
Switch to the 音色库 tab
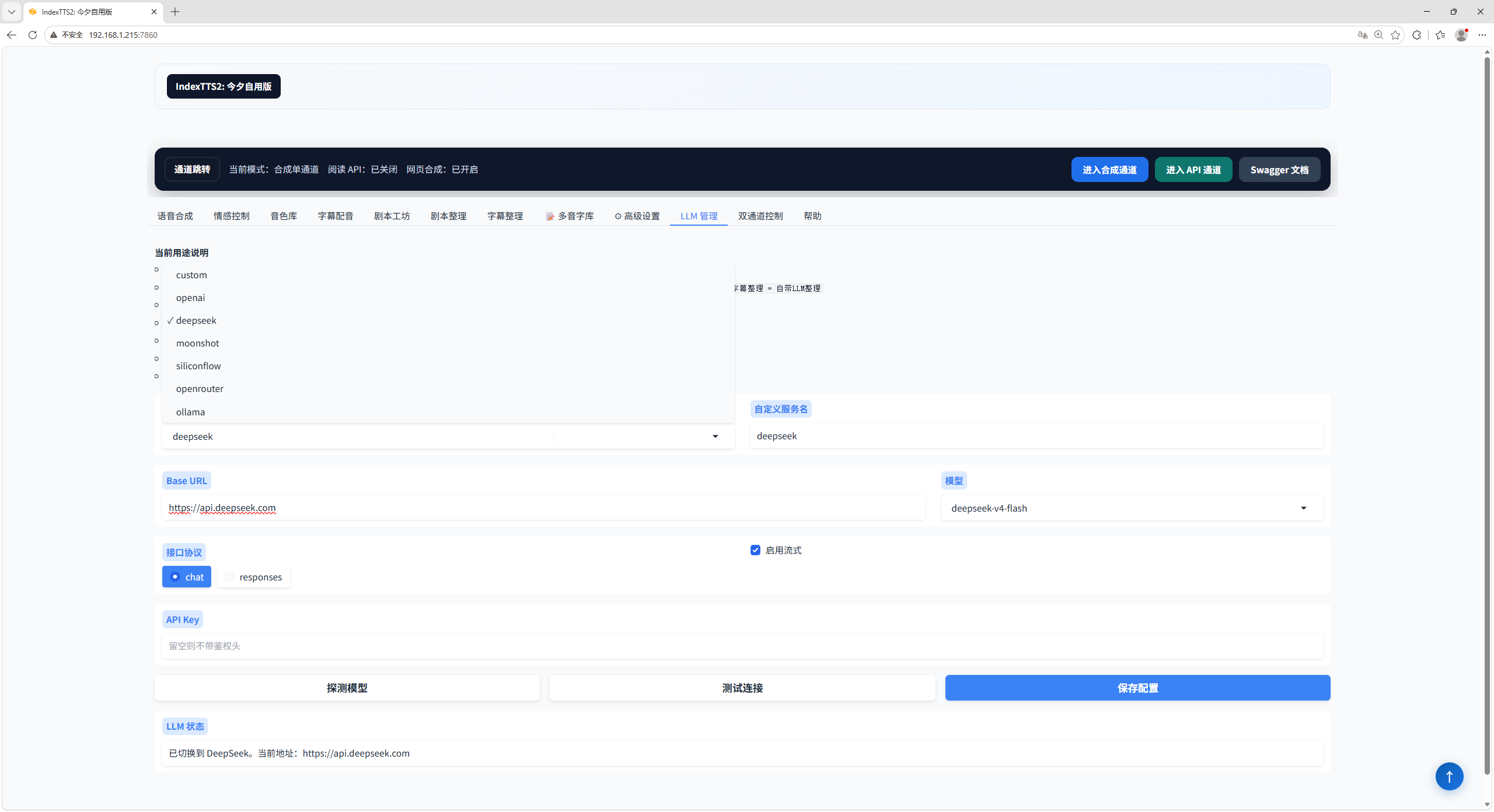pyautogui.click(x=284, y=216)
